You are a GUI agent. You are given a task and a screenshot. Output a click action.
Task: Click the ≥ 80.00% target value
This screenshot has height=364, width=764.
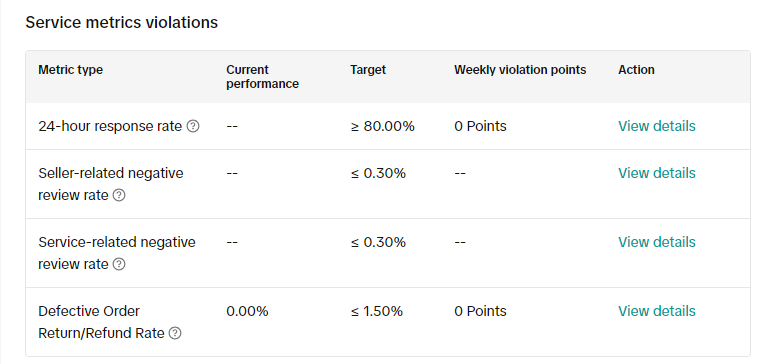click(x=382, y=126)
